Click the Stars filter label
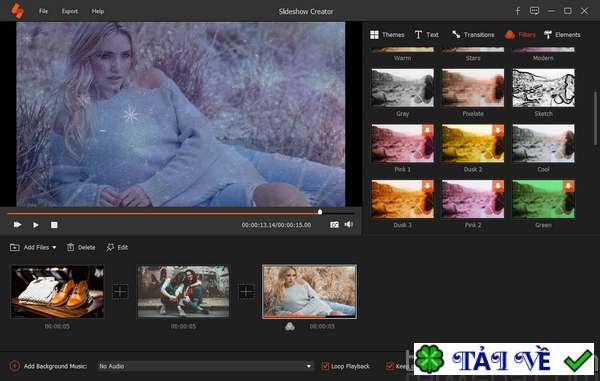The height and width of the screenshot is (381, 600). pyautogui.click(x=473, y=58)
